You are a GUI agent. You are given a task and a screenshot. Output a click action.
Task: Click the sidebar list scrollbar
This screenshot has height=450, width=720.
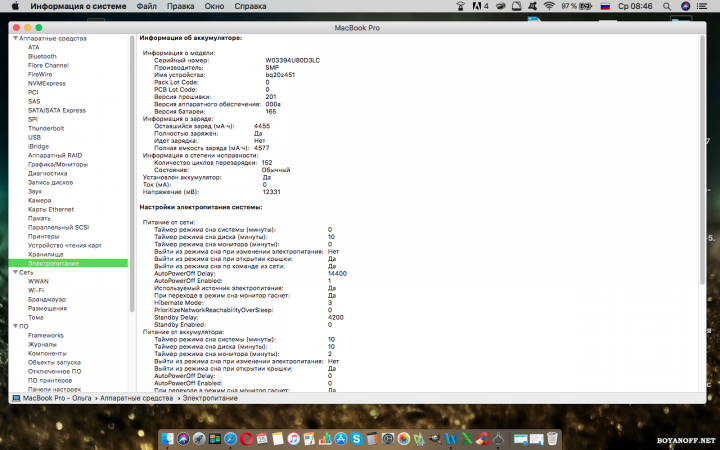(x=132, y=174)
